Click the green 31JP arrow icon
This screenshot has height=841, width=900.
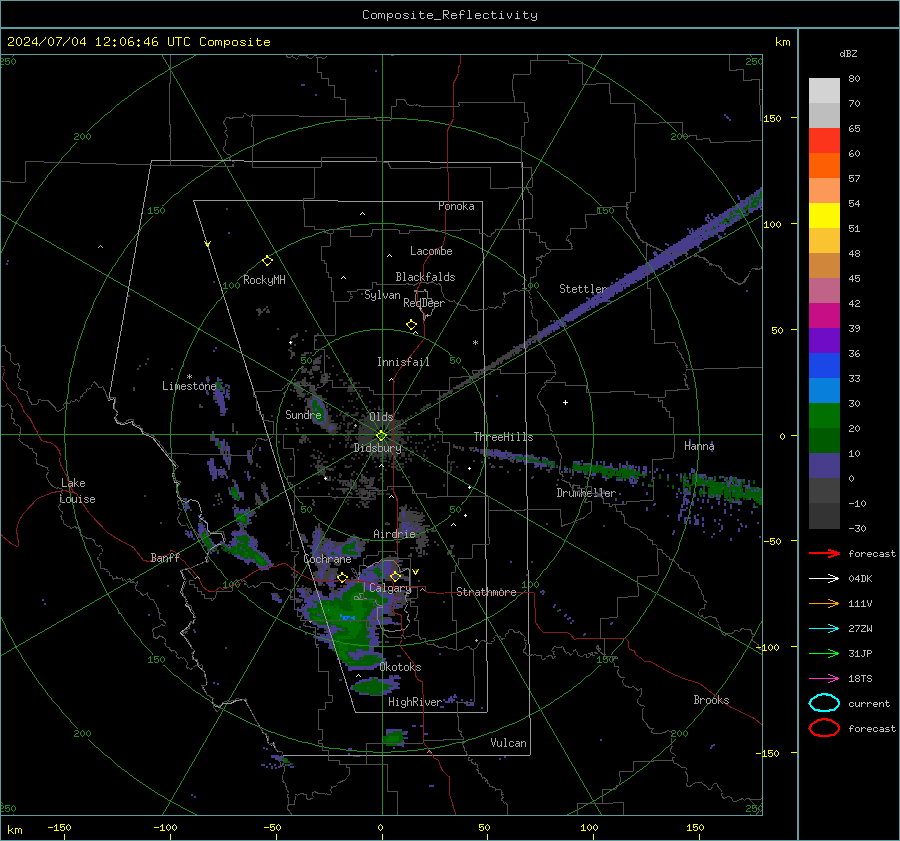pos(824,653)
